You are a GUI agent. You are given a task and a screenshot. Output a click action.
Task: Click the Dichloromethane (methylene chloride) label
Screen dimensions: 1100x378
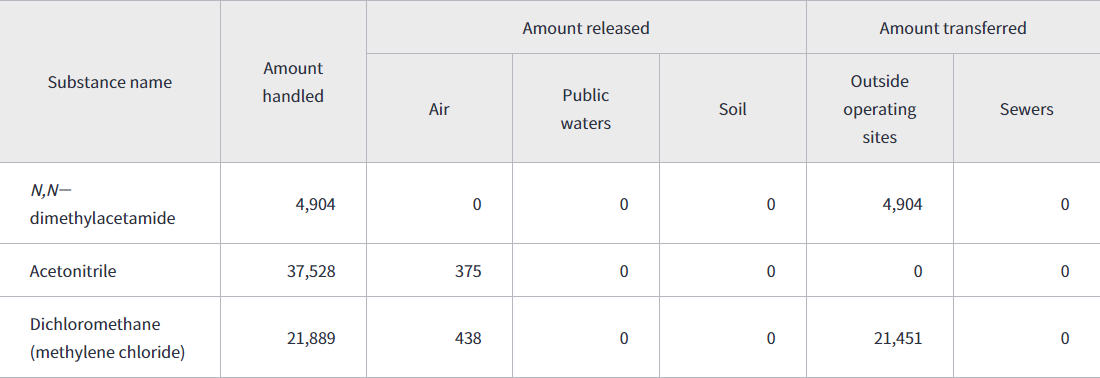(x=107, y=338)
